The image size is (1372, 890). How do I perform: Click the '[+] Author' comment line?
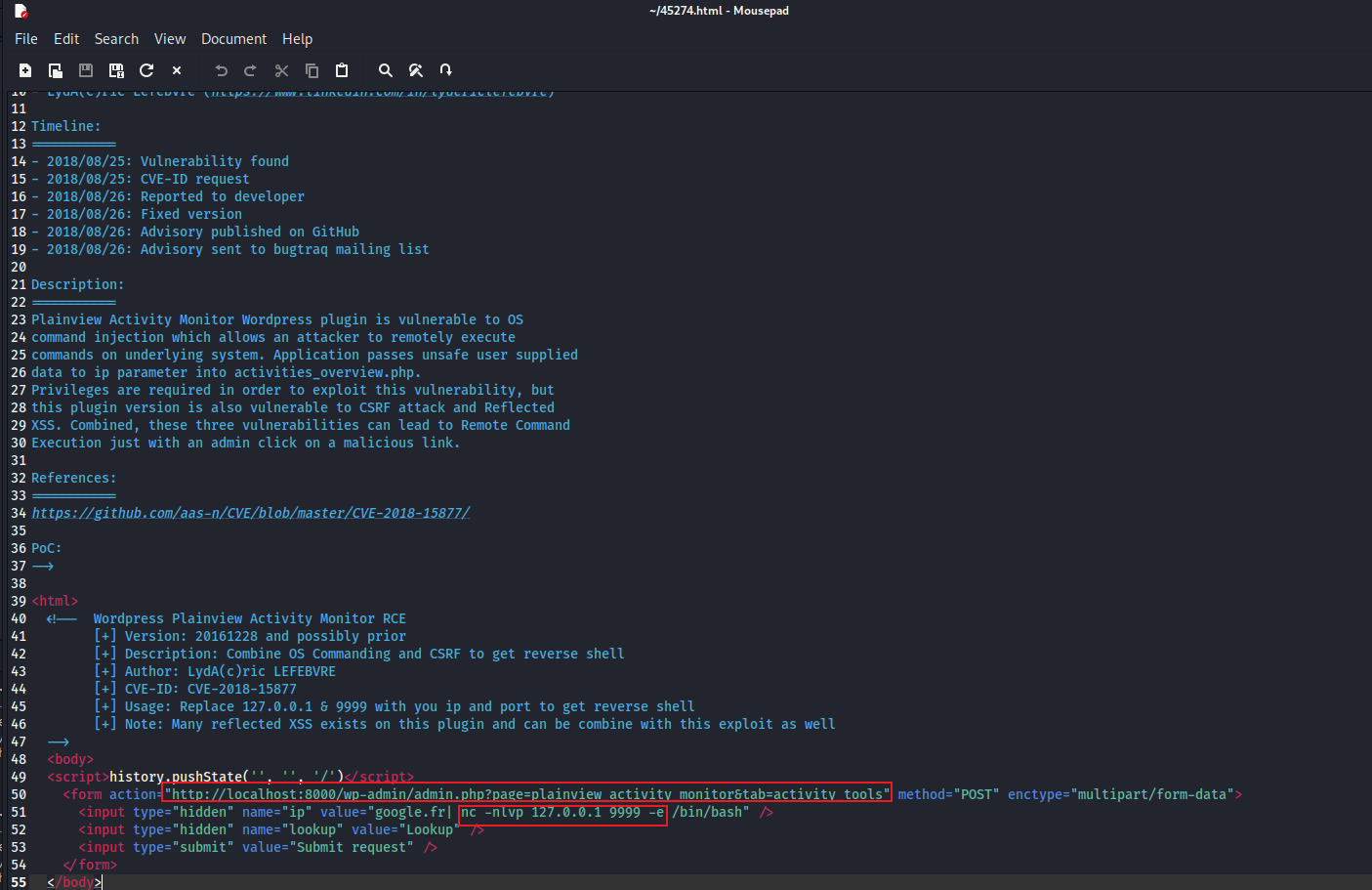click(x=215, y=671)
